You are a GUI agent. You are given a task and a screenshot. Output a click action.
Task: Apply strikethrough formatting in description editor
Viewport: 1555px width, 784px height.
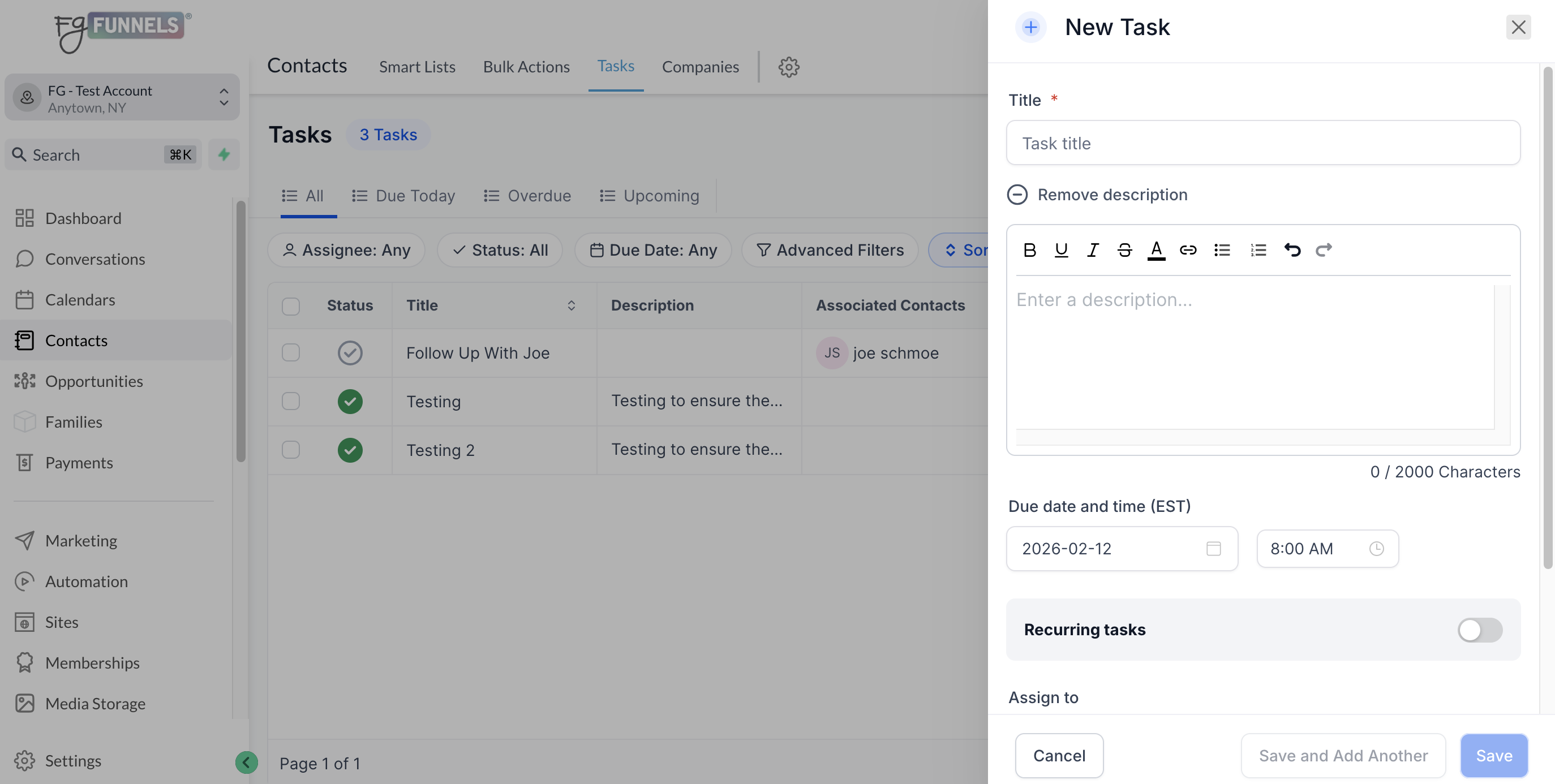1124,250
